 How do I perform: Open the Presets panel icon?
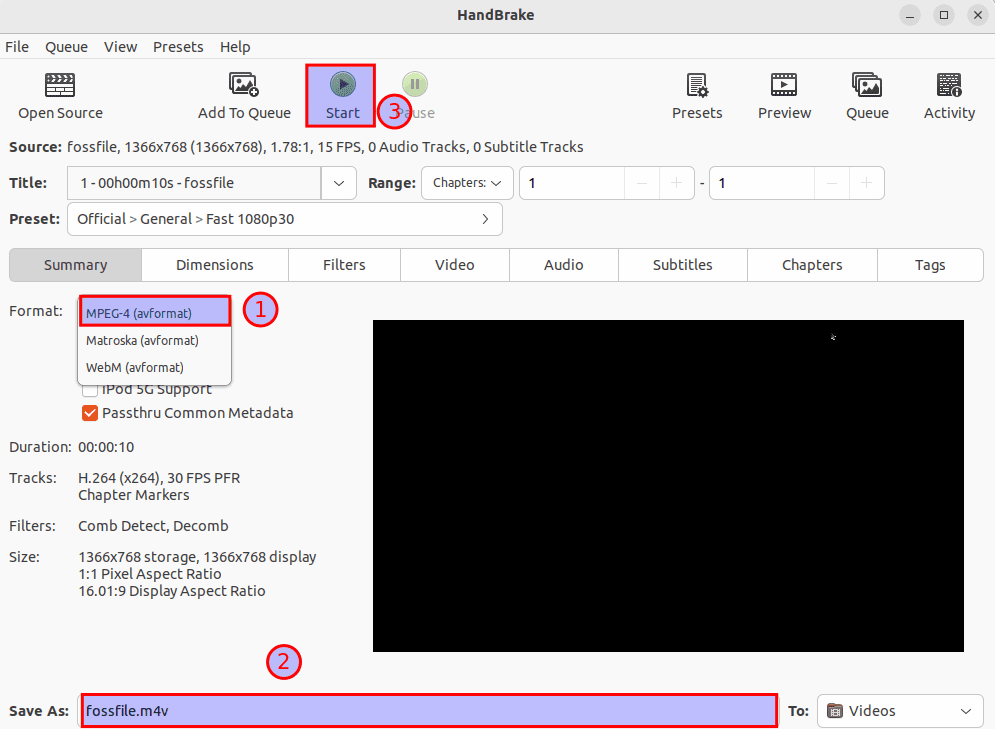coord(697,85)
